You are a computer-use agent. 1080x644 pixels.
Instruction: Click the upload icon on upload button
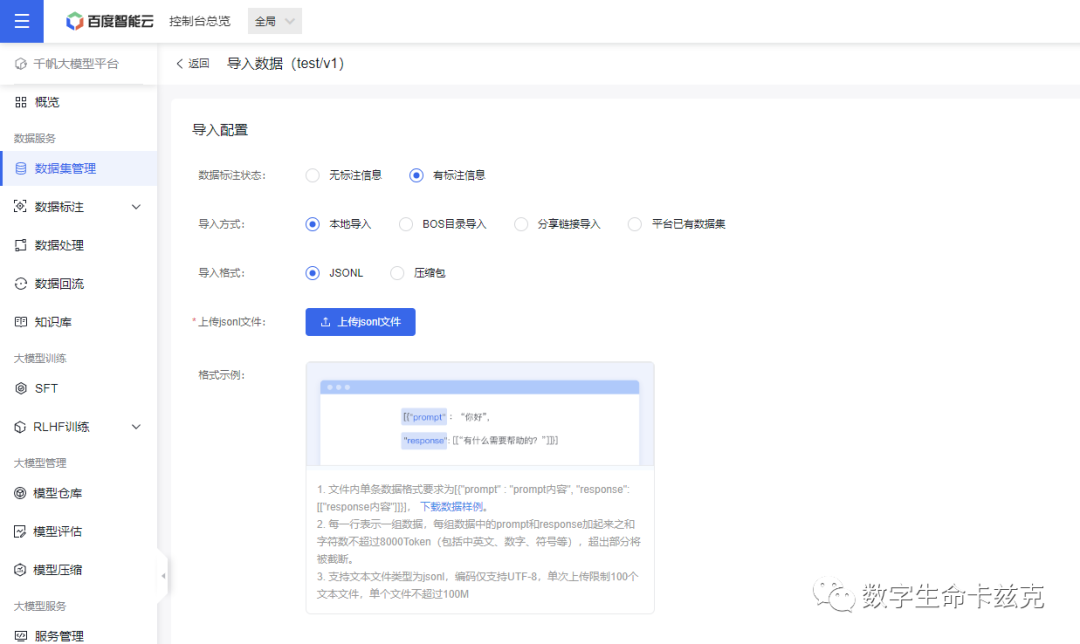point(325,322)
